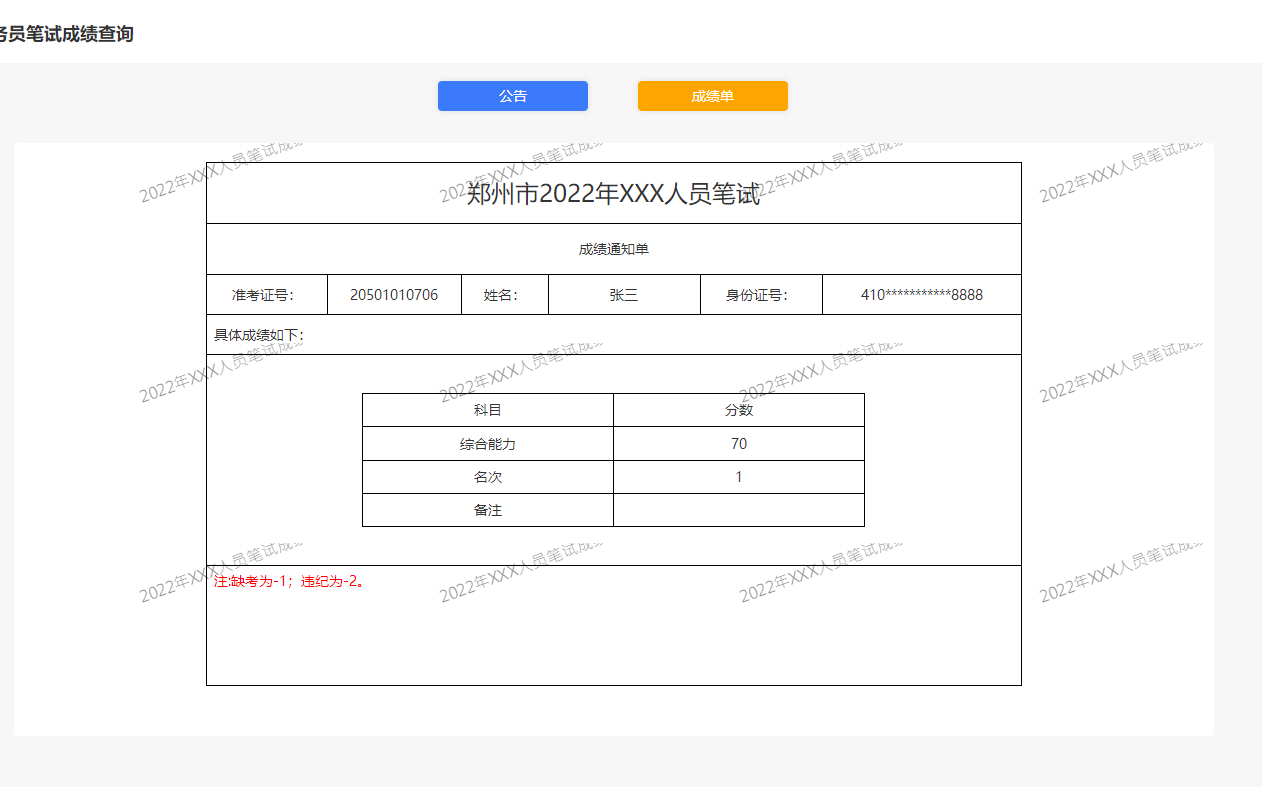This screenshot has width=1262, height=787.
Task: Click the 准考证号 label cell
Action: point(265,295)
